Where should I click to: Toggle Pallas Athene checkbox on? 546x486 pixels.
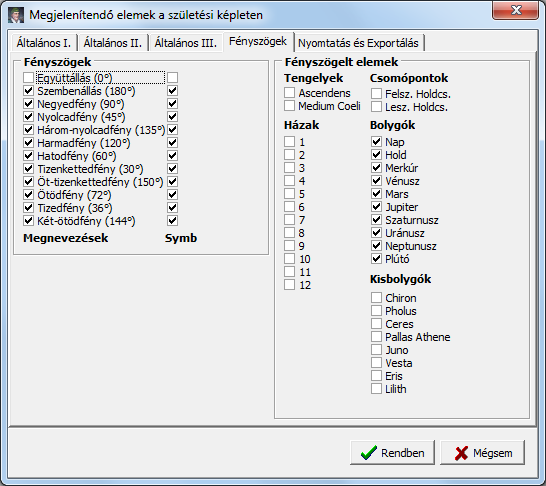(x=376, y=337)
